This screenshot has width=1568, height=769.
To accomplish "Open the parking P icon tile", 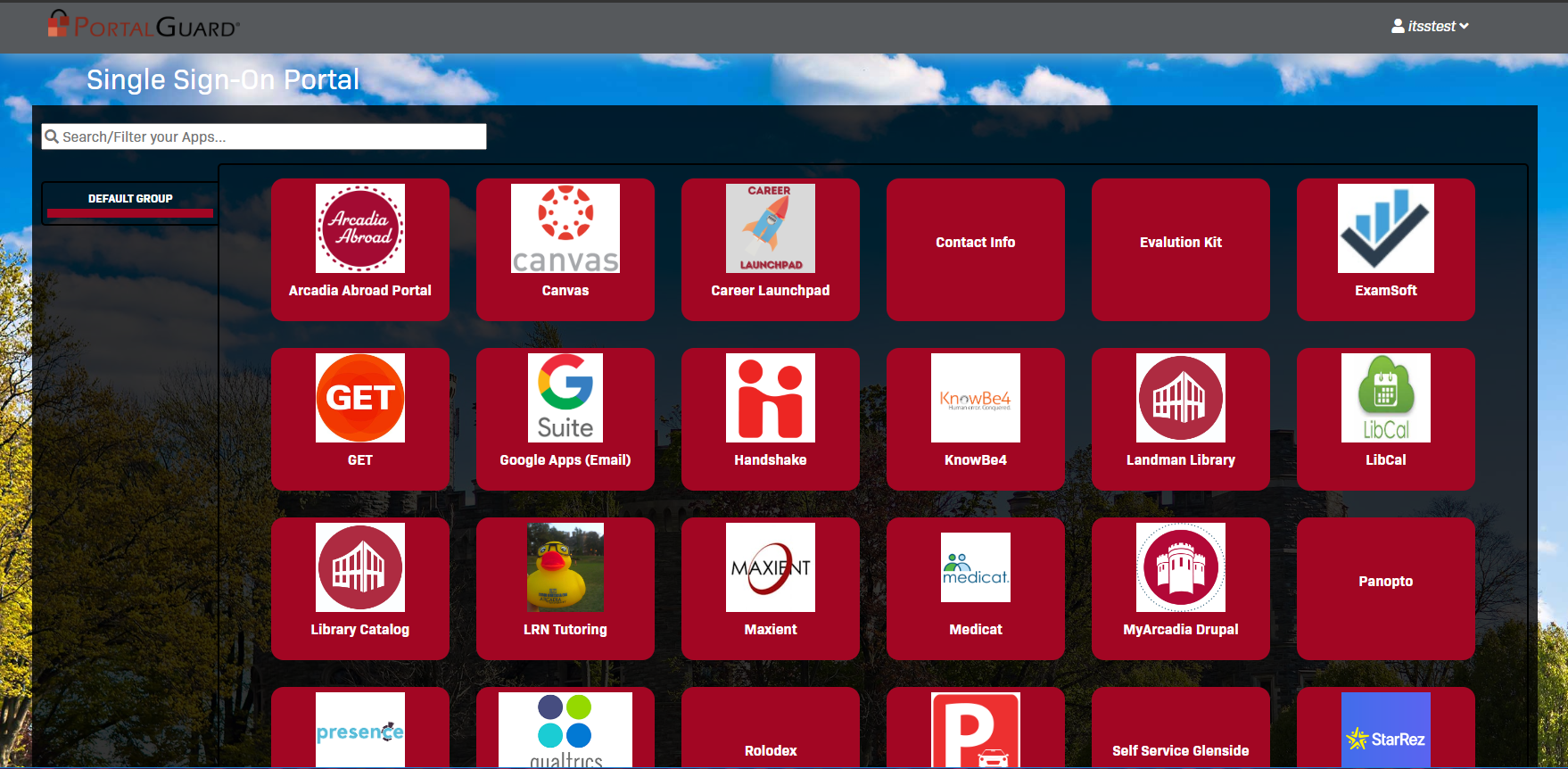I will [976, 730].
